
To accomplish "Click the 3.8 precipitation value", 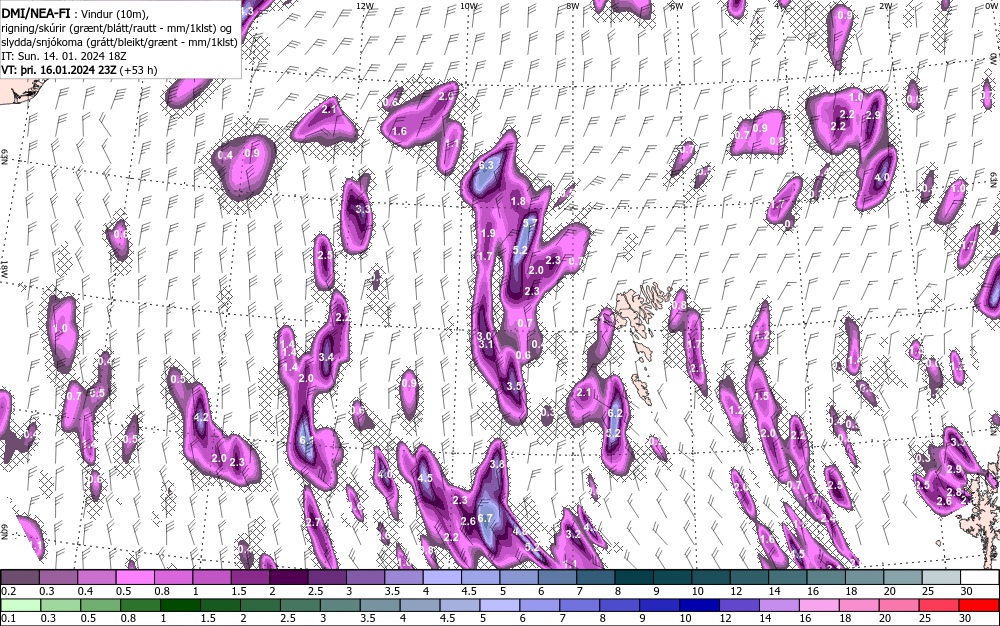I will tap(497, 464).
